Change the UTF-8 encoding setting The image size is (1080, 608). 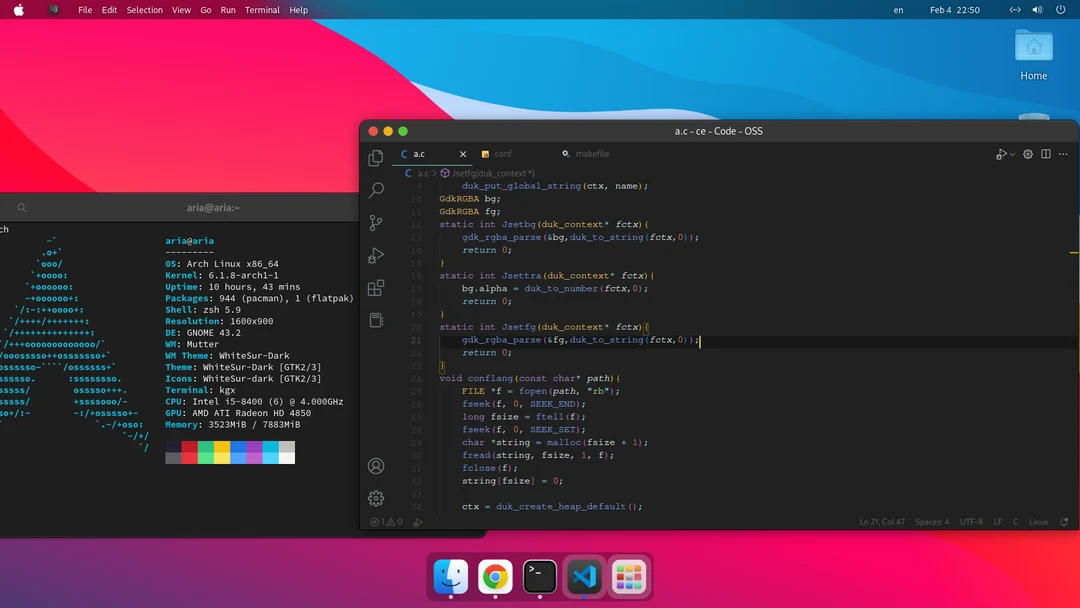click(x=971, y=521)
